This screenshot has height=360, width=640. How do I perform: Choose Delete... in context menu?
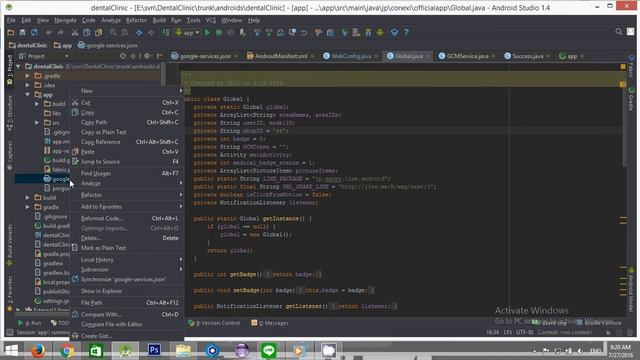pyautogui.click(x=127, y=238)
